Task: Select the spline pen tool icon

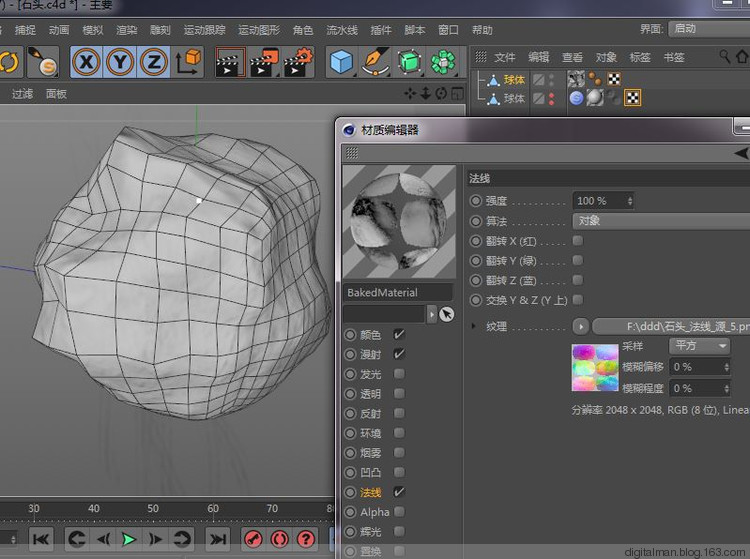Action: pyautogui.click(x=376, y=63)
